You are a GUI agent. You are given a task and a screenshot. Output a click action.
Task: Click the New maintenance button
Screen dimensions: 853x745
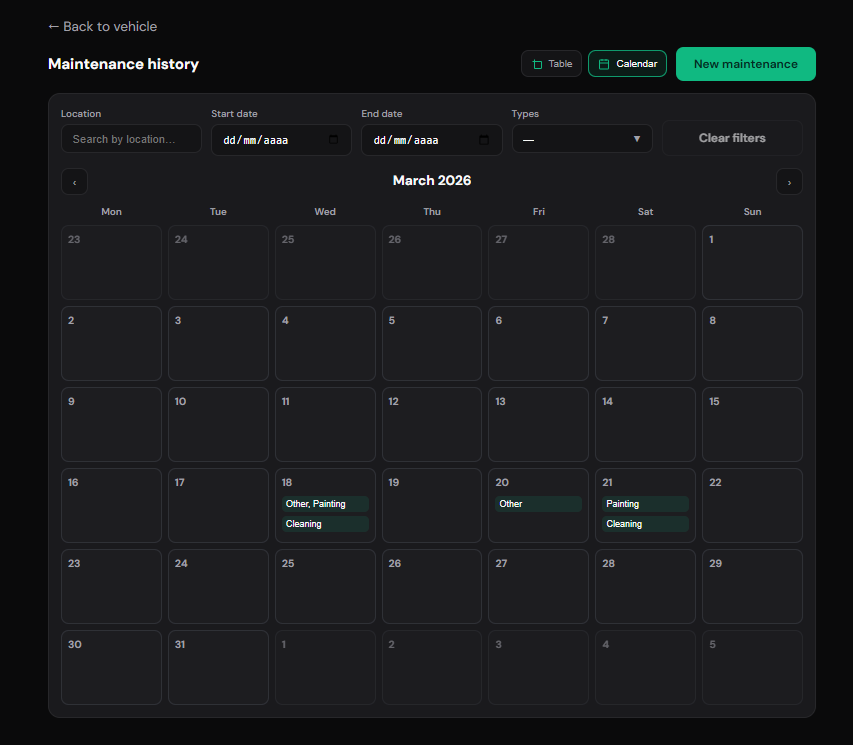745,64
